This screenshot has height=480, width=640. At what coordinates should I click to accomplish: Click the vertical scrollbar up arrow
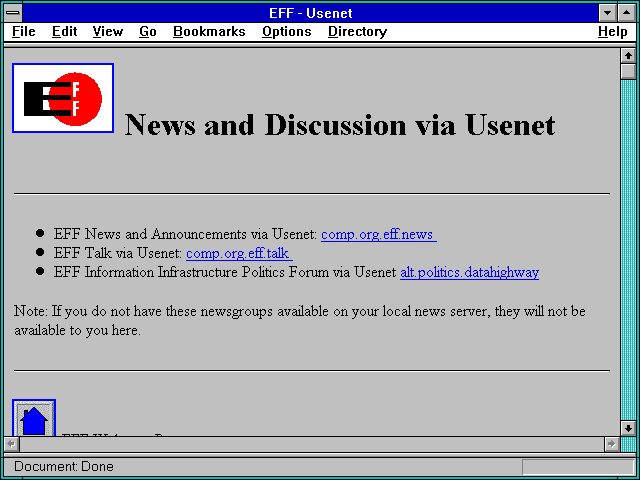pyautogui.click(x=628, y=56)
